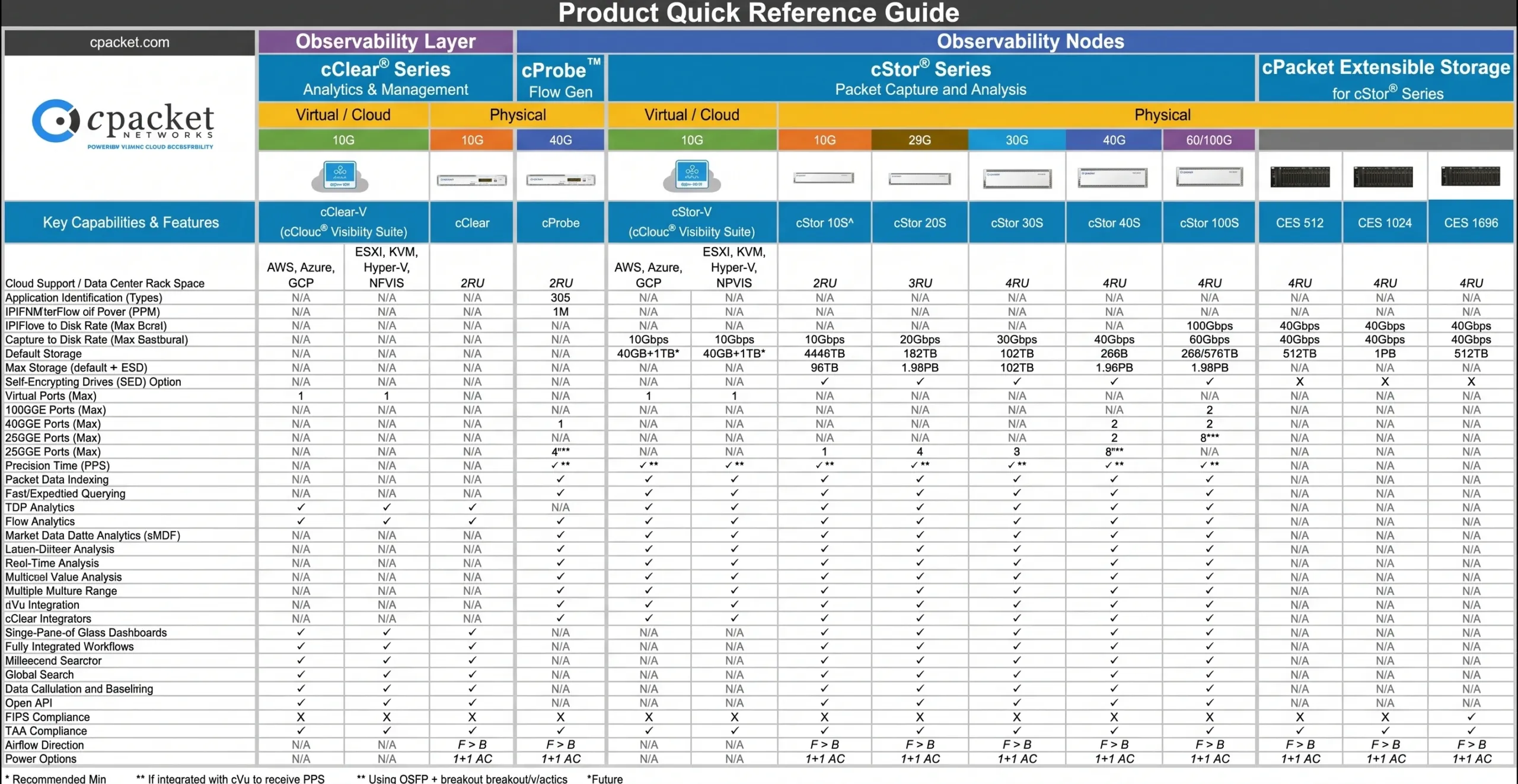Click the cClear Series Analytics & Management header
1518x784 pixels.
[x=385, y=78]
